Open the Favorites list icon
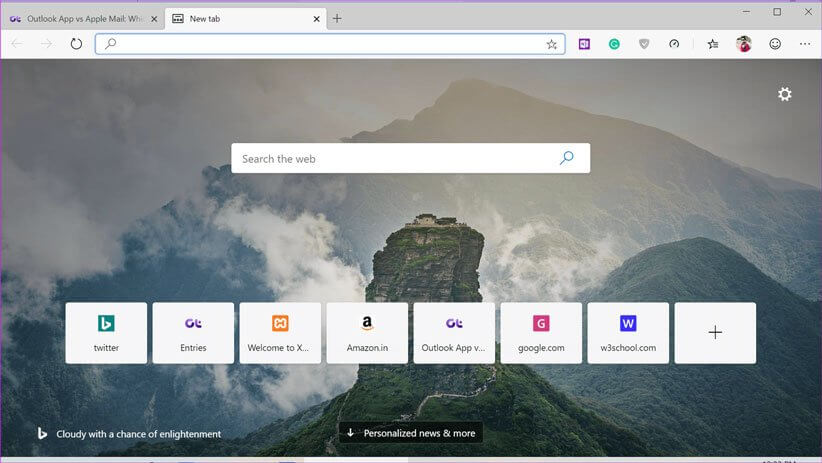 713,44
